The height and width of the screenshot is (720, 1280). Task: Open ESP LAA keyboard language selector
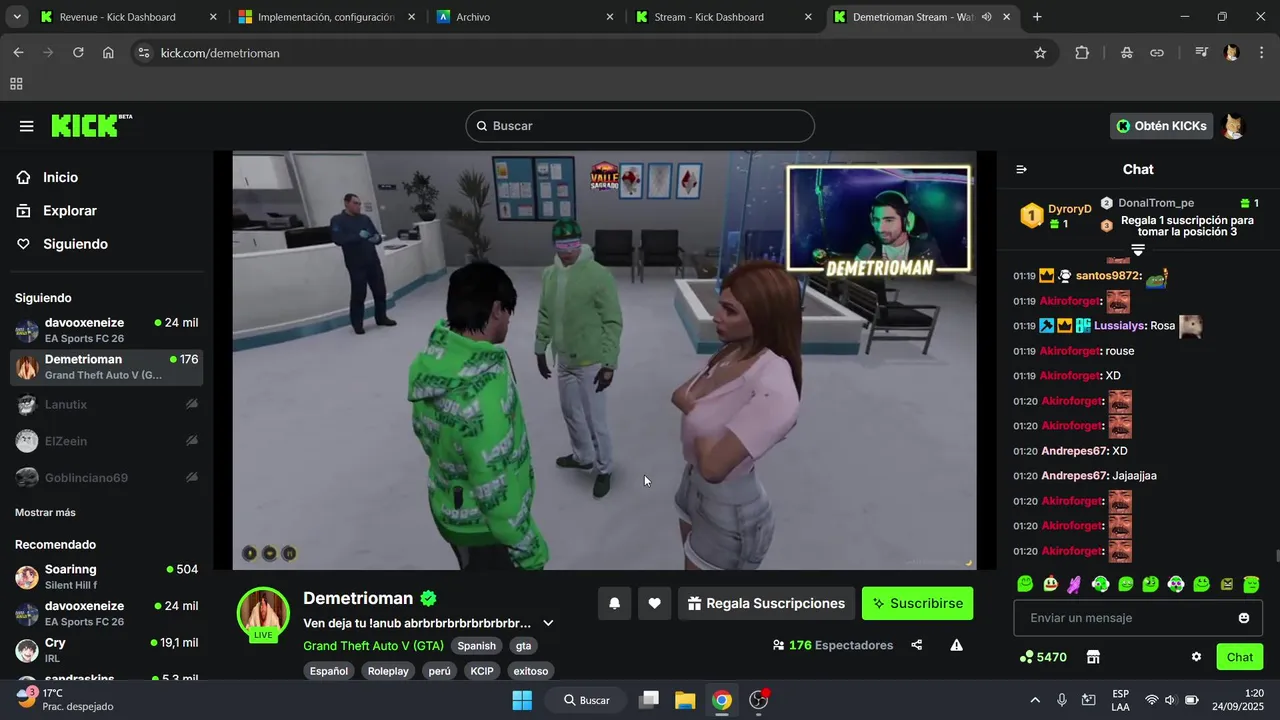[x=1121, y=700]
